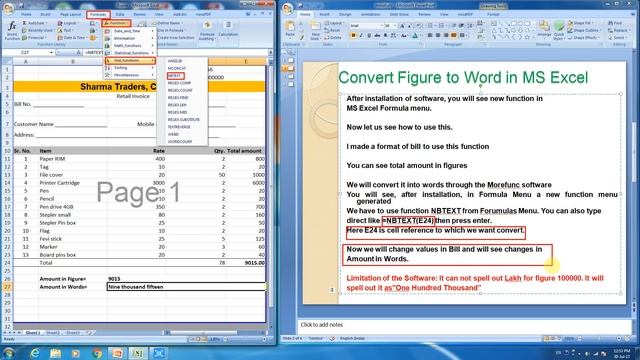
Task: Click the Calculation button
Action: click(228, 31)
